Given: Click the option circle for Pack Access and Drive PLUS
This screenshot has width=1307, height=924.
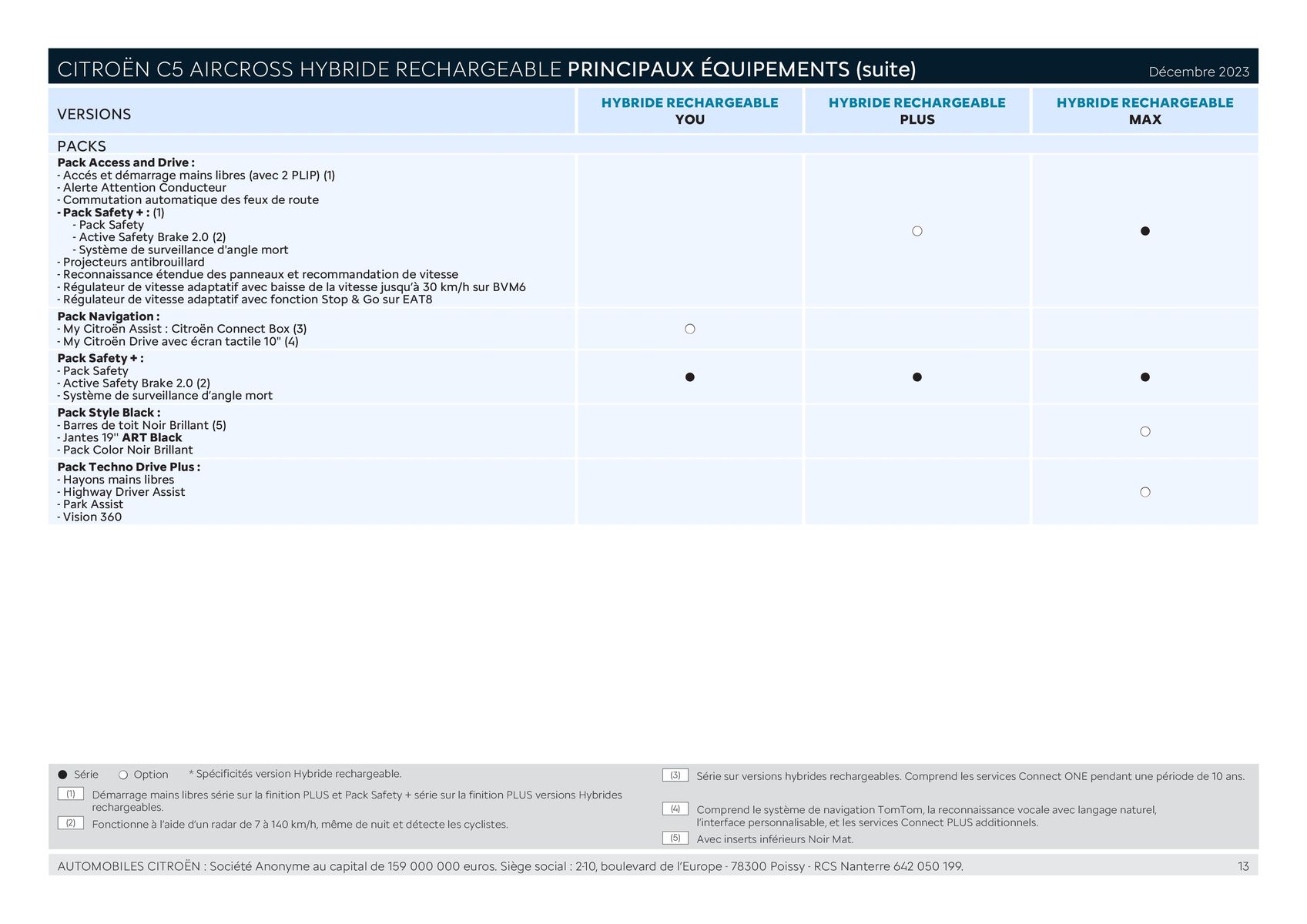Looking at the screenshot, I should point(917,231).
